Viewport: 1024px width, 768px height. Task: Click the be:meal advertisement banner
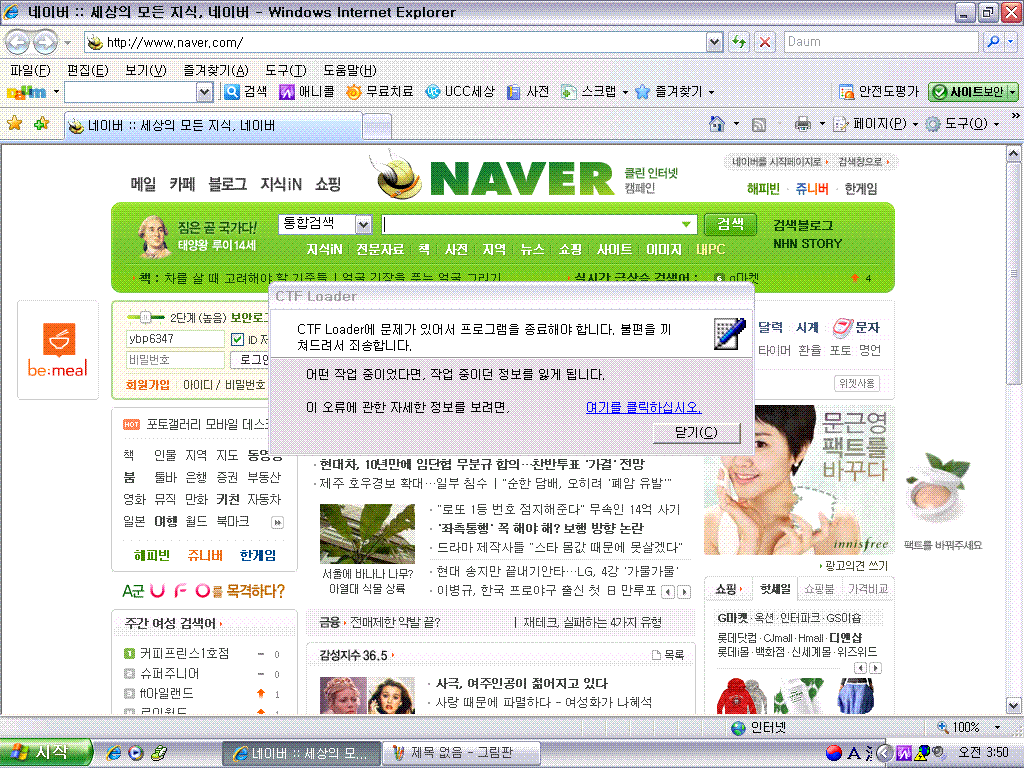click(57, 350)
